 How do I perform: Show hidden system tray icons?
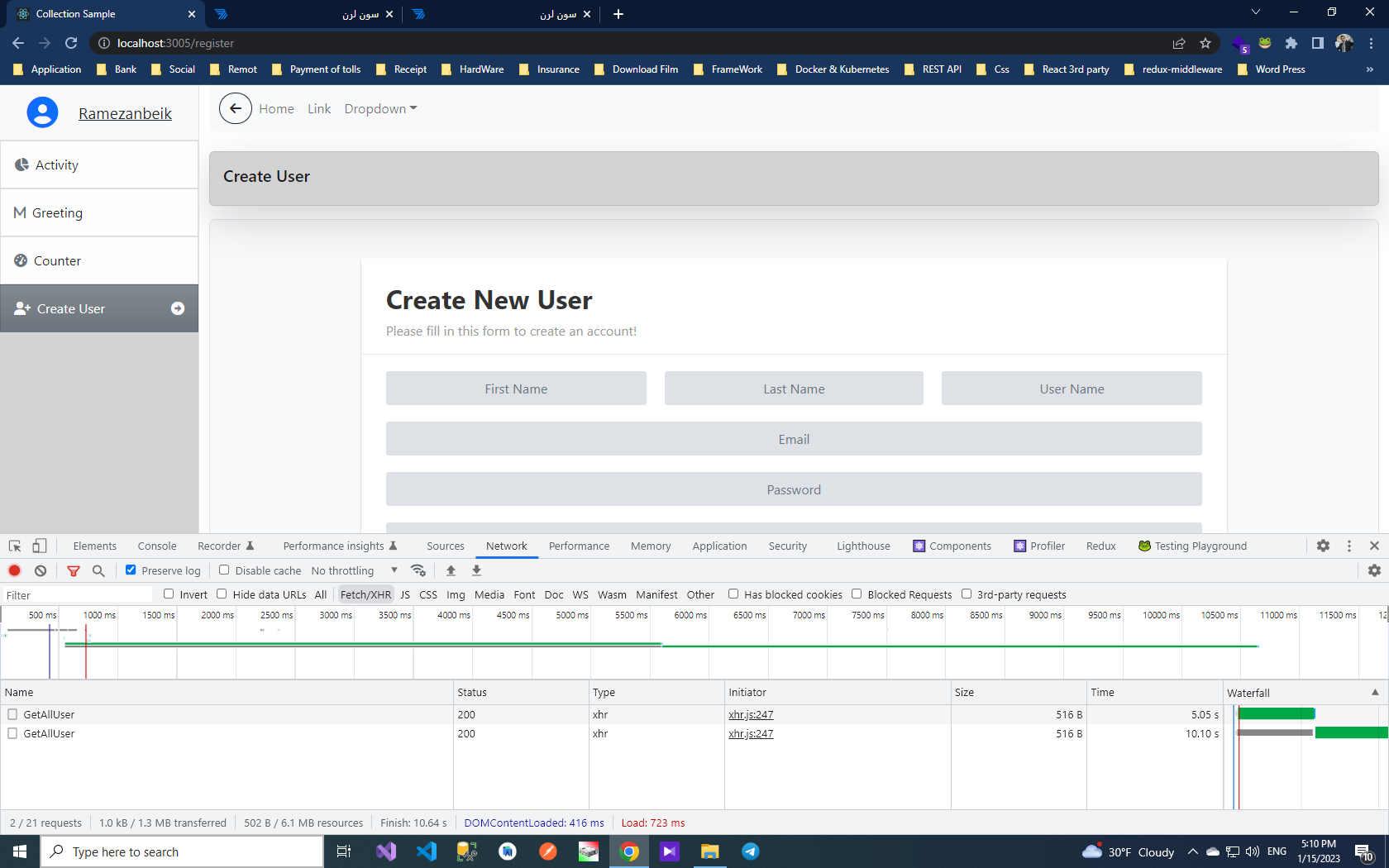pyautogui.click(x=1192, y=851)
